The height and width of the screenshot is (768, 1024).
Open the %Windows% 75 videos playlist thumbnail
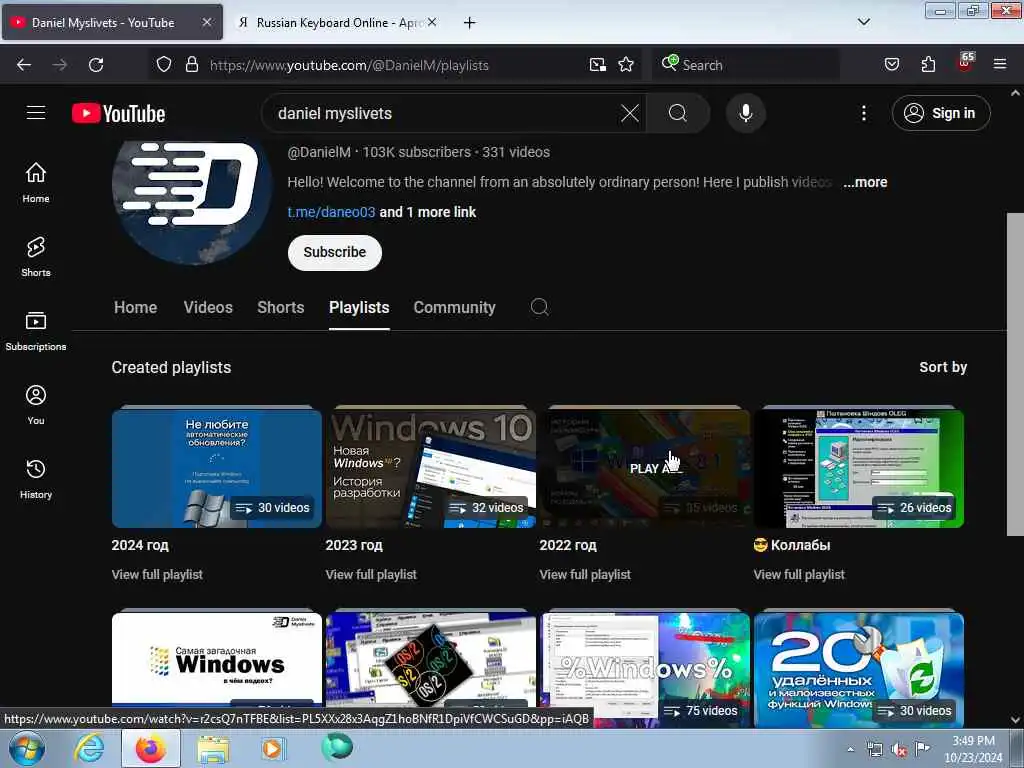coord(645,669)
